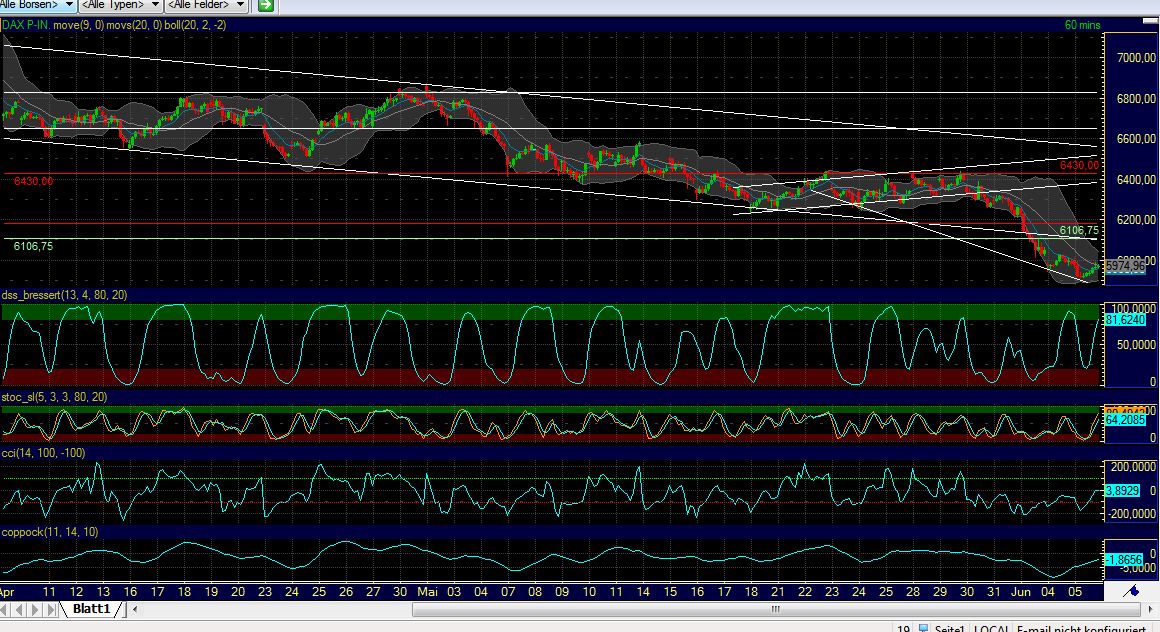Screen dimensions: 1160x632
Task: Click the email status icon next to Seite1
Action: pyautogui.click(x=925, y=628)
